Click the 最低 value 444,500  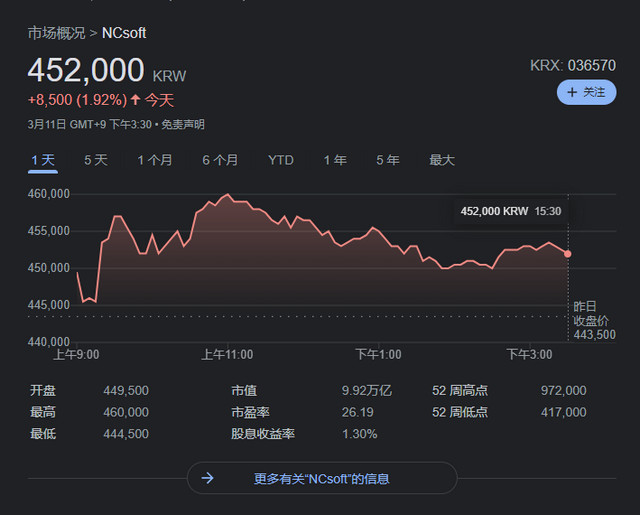[126, 434]
